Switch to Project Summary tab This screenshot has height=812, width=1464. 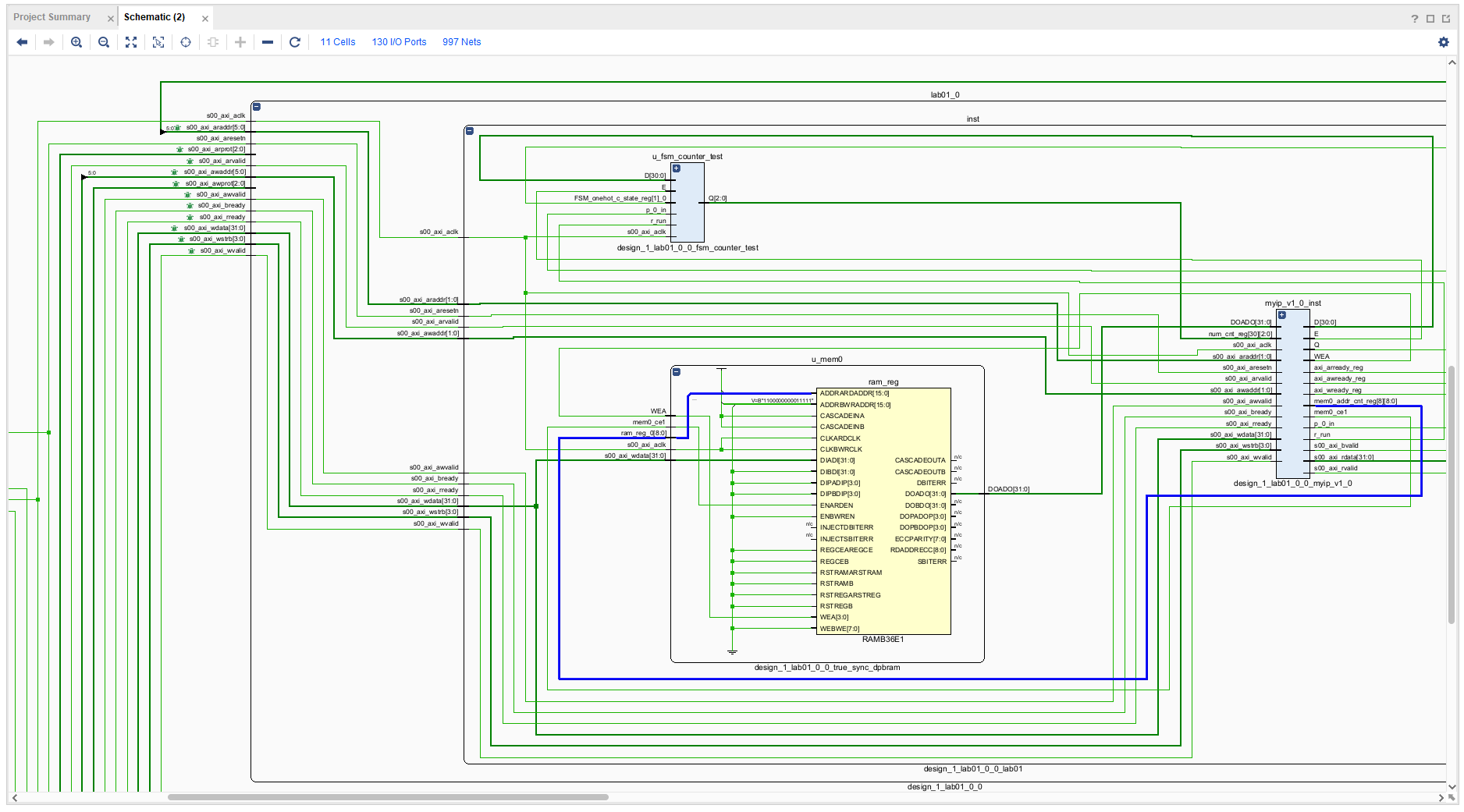(x=52, y=17)
